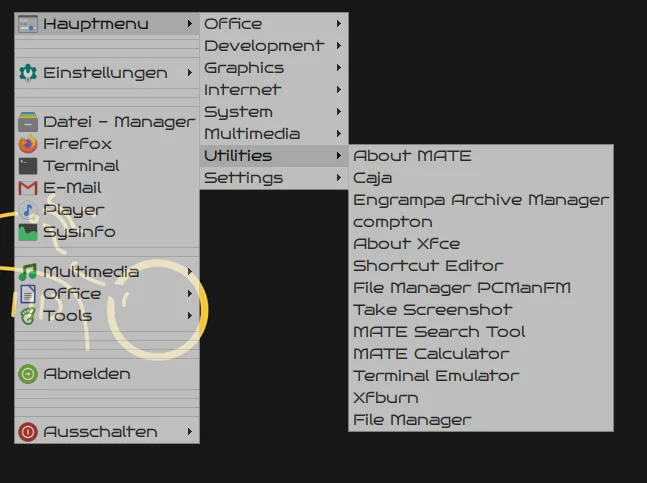Launch File Manager PCManFM

pos(481,288)
